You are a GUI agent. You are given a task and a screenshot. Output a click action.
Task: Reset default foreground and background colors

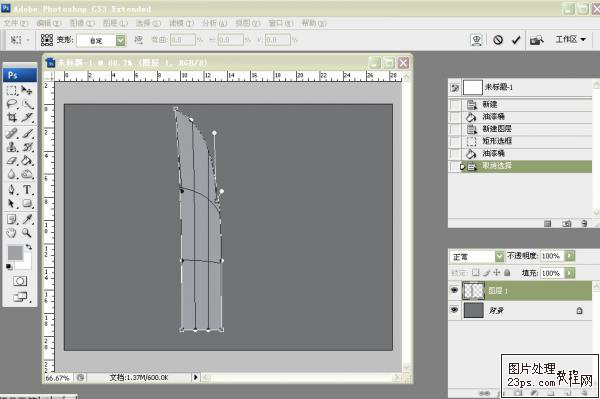[9, 267]
